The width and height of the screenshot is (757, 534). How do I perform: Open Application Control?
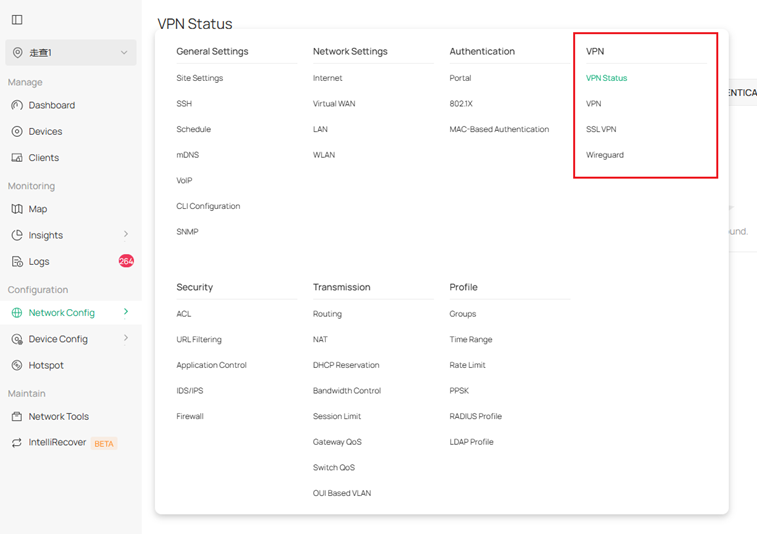(x=211, y=365)
